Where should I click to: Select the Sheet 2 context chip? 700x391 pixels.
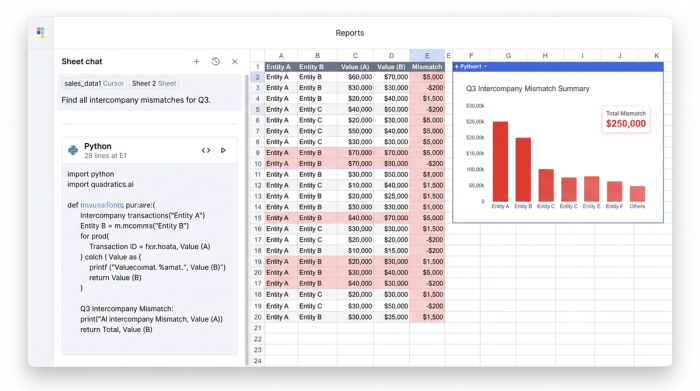coord(154,83)
